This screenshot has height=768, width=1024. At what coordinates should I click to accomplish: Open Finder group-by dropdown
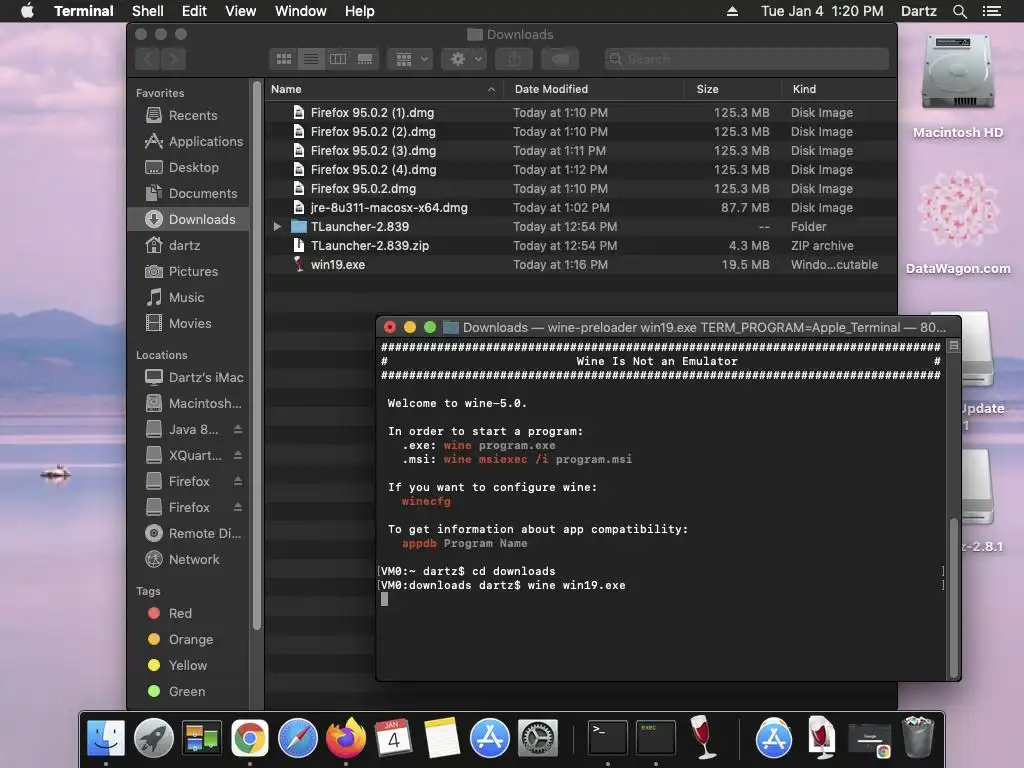[411, 59]
